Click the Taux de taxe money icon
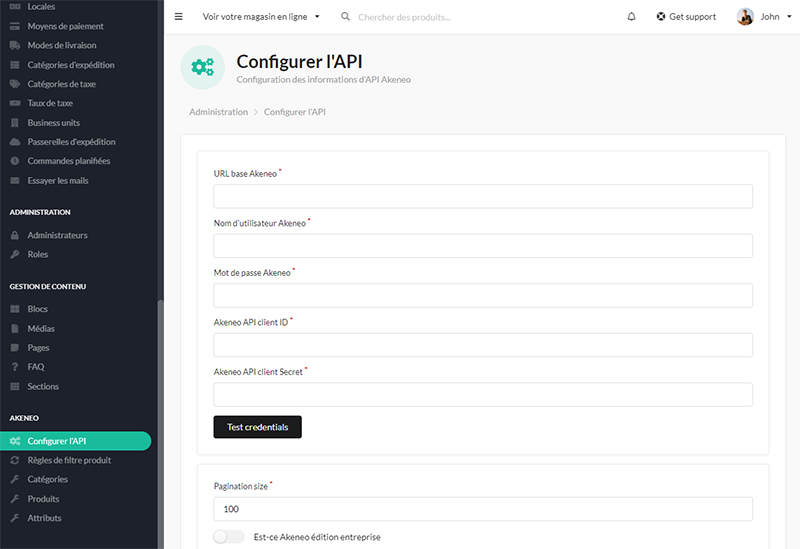Screen dimensions: 800x549 [x=15, y=103]
